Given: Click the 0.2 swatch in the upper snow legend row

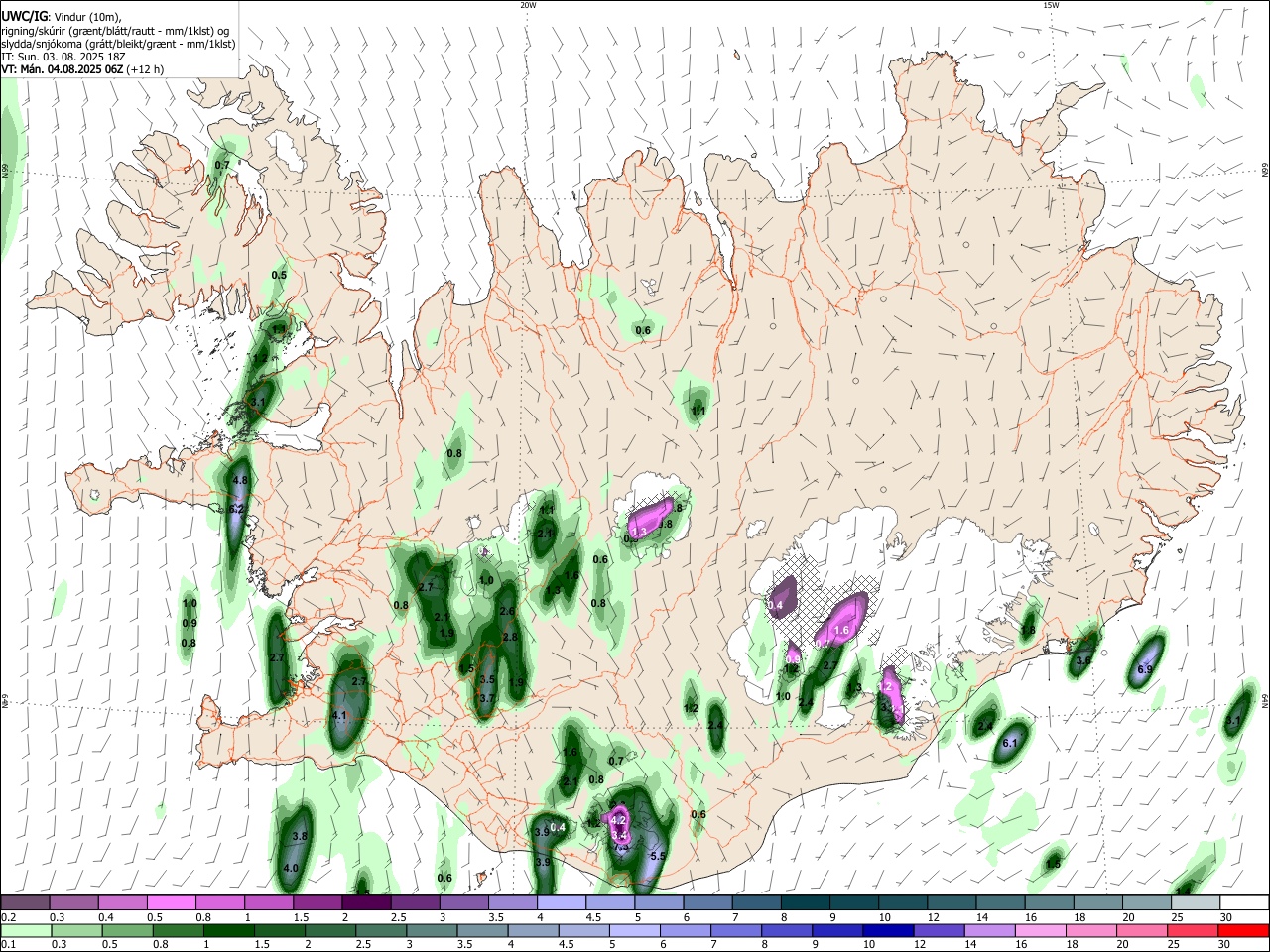Looking at the screenshot, I should (25, 902).
